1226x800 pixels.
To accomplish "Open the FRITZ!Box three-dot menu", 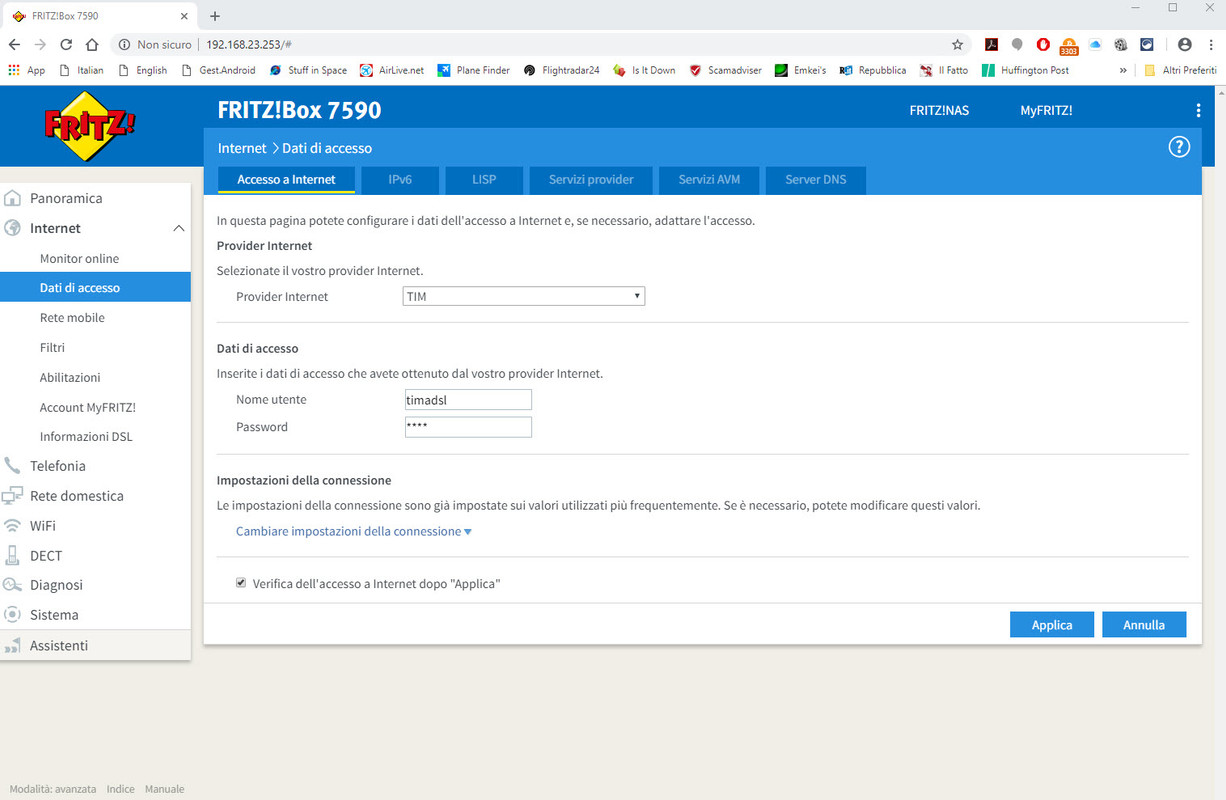I will click(1198, 110).
